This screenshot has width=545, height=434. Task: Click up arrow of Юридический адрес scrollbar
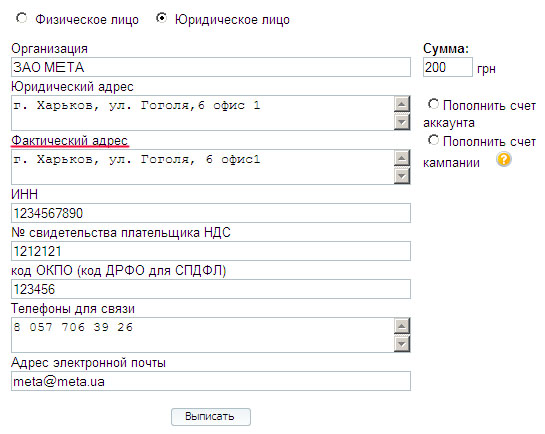402,104
